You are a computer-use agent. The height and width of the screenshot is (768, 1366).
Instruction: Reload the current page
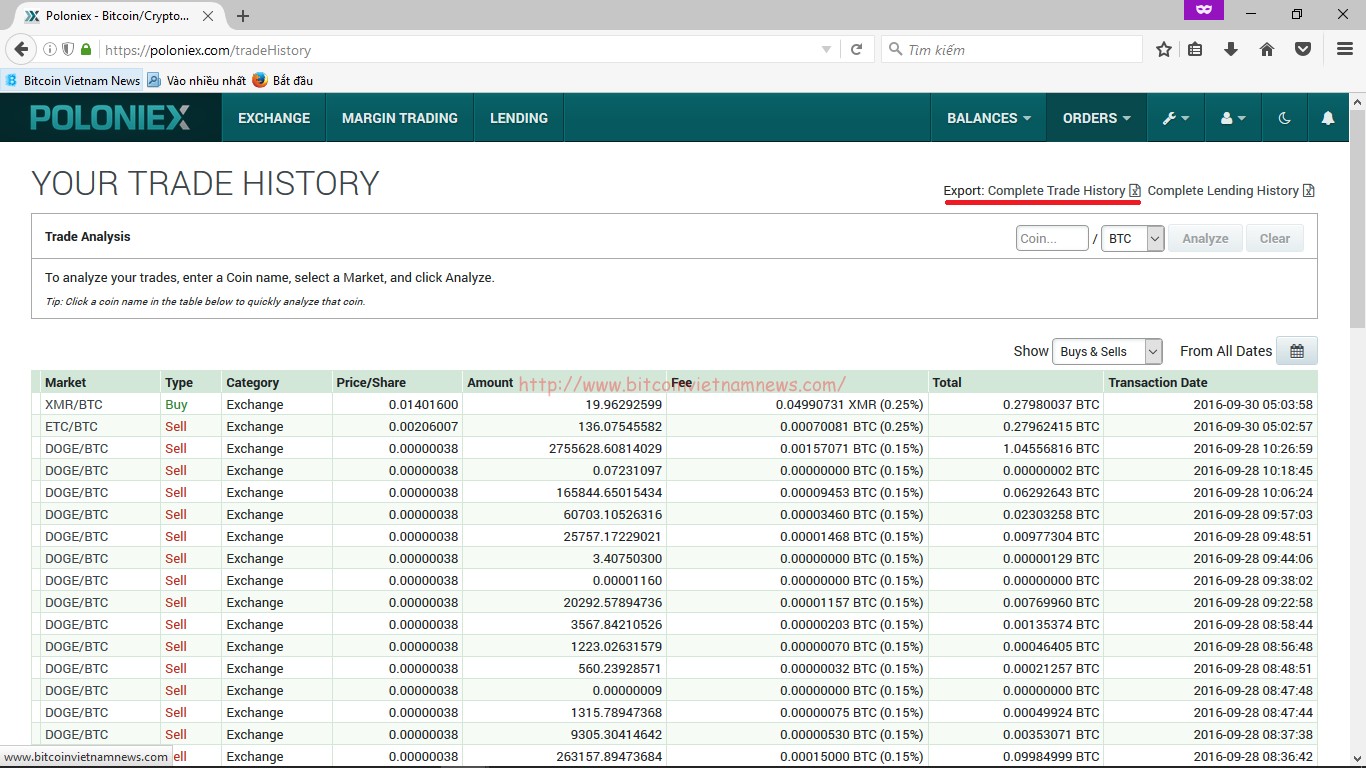coord(856,49)
